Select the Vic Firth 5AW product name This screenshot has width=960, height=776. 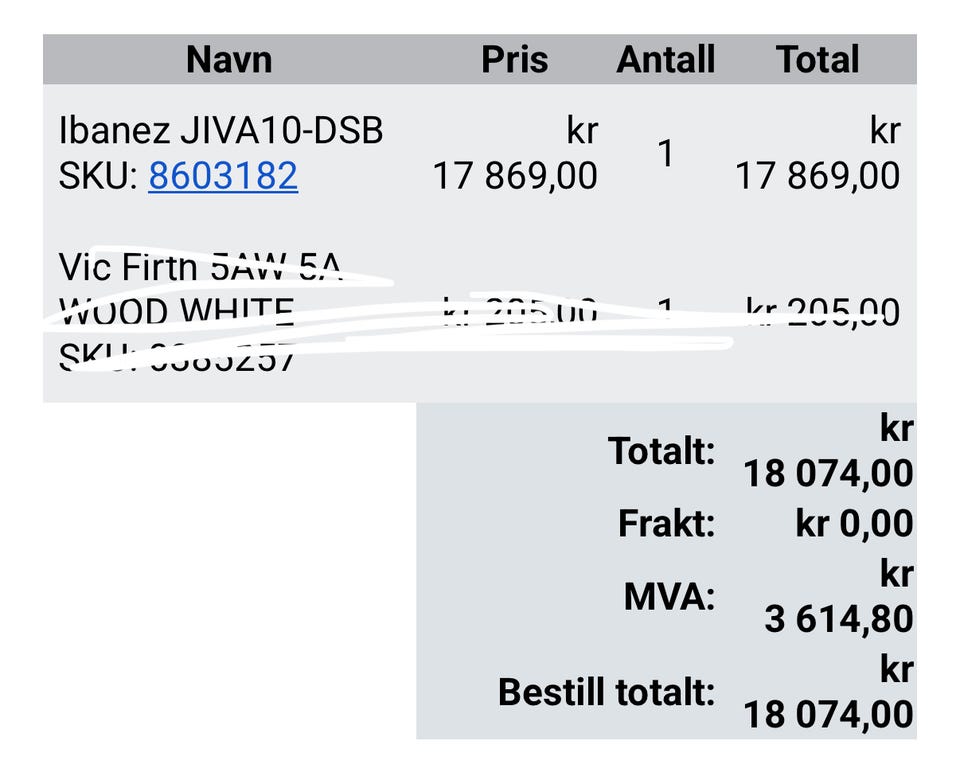(200, 266)
